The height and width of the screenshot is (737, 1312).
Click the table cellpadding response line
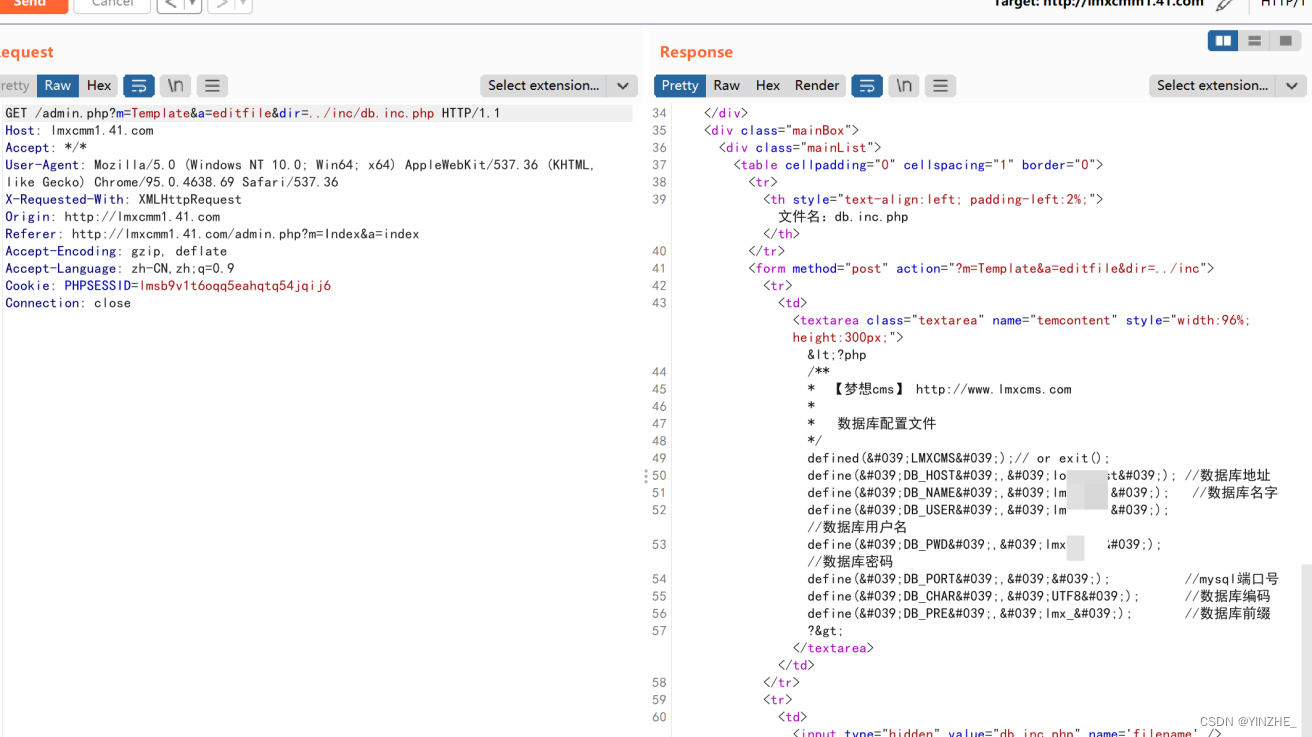pyautogui.click(x=918, y=165)
